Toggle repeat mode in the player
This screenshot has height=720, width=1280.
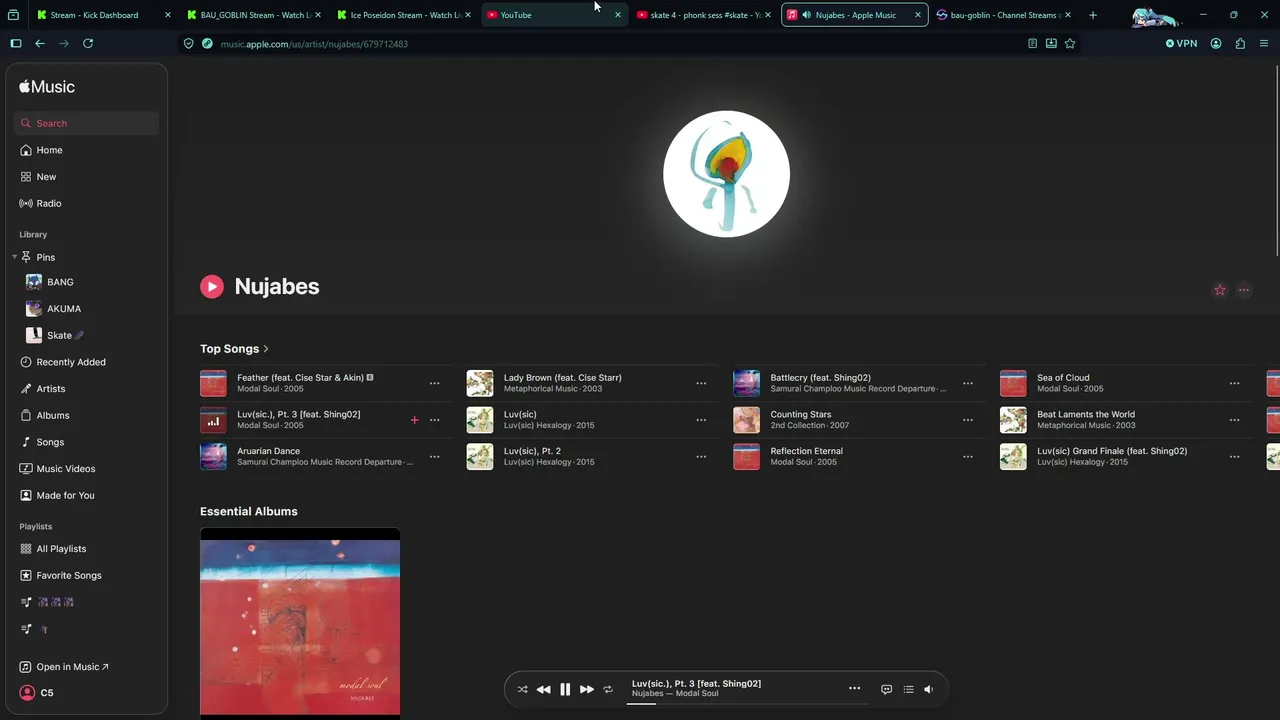(608, 689)
